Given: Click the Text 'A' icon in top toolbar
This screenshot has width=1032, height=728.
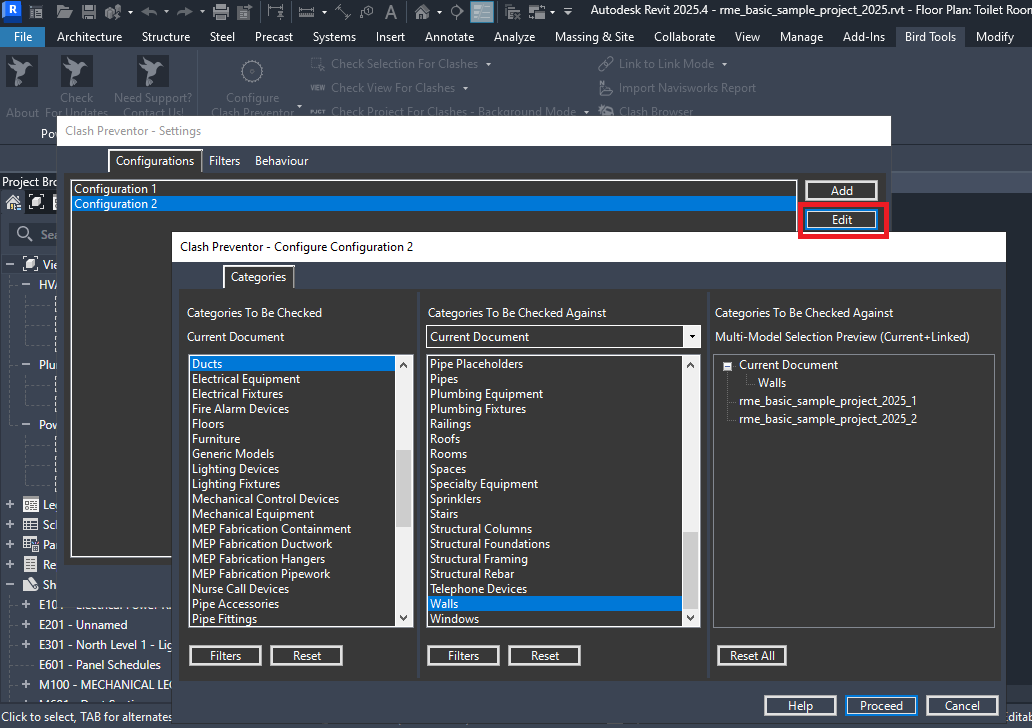Looking at the screenshot, I should 390,12.
